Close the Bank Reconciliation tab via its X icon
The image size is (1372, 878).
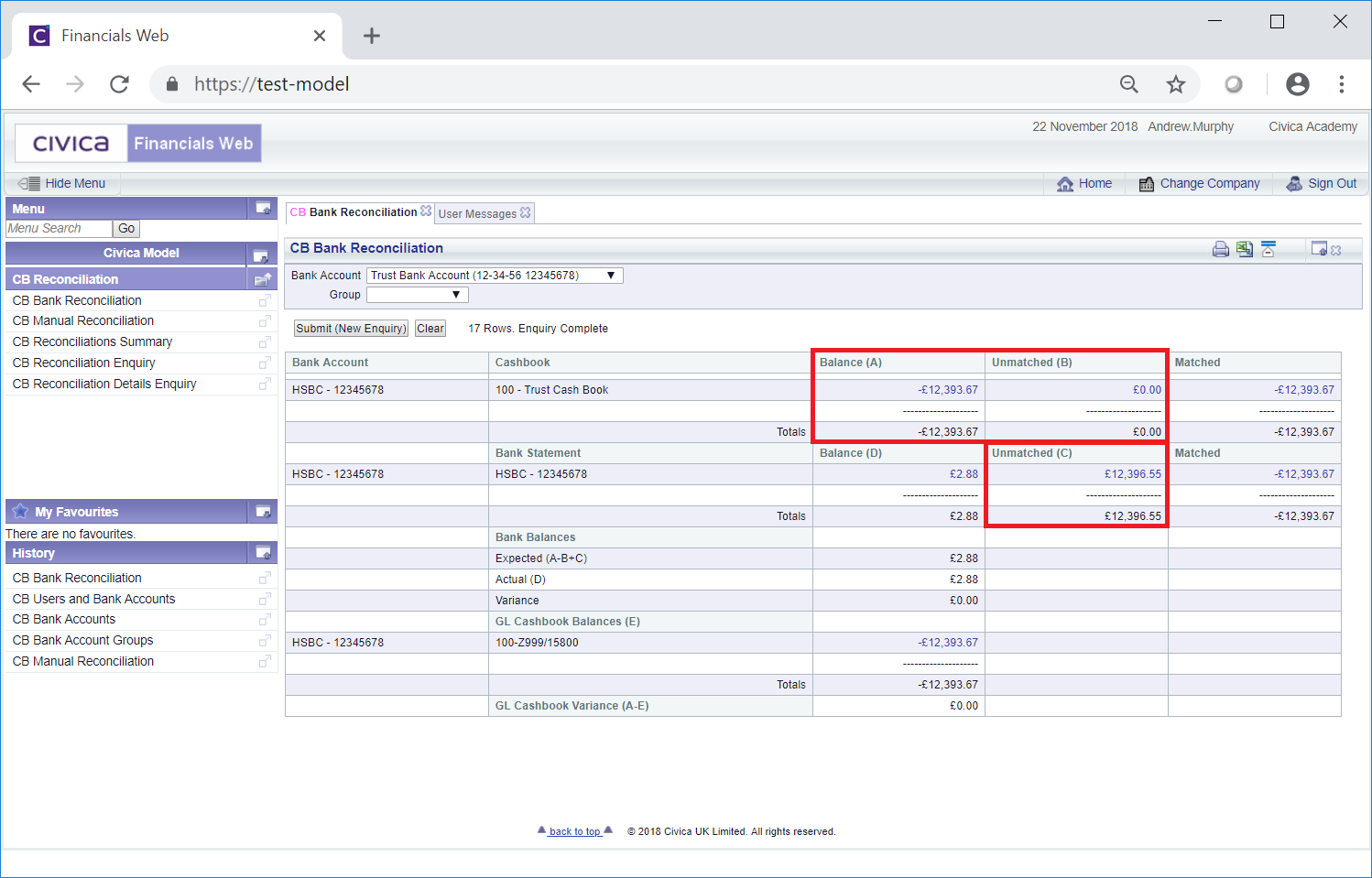426,211
